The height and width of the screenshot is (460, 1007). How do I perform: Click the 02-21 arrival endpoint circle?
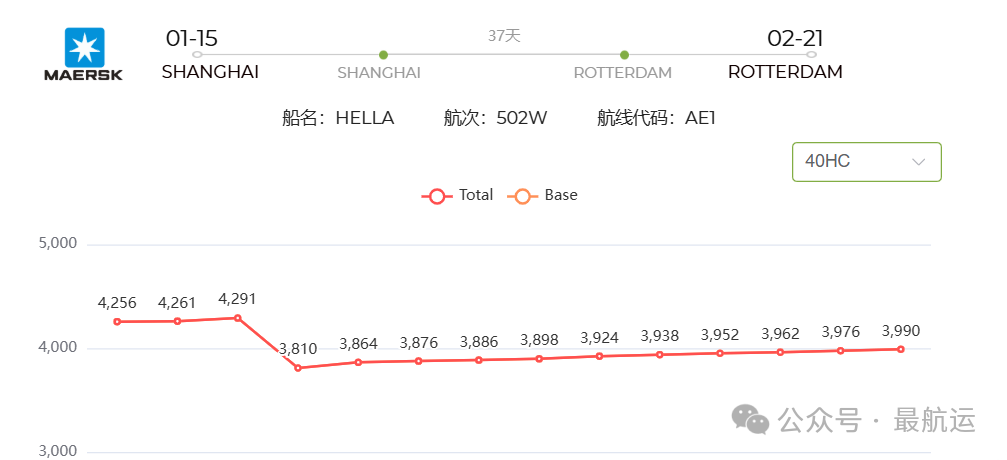tap(812, 55)
